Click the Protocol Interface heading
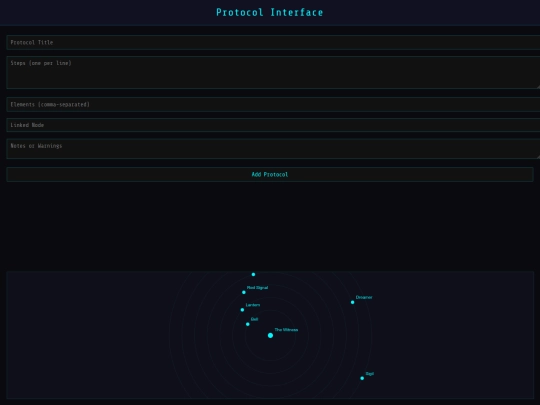The image size is (540, 405). tap(270, 12)
